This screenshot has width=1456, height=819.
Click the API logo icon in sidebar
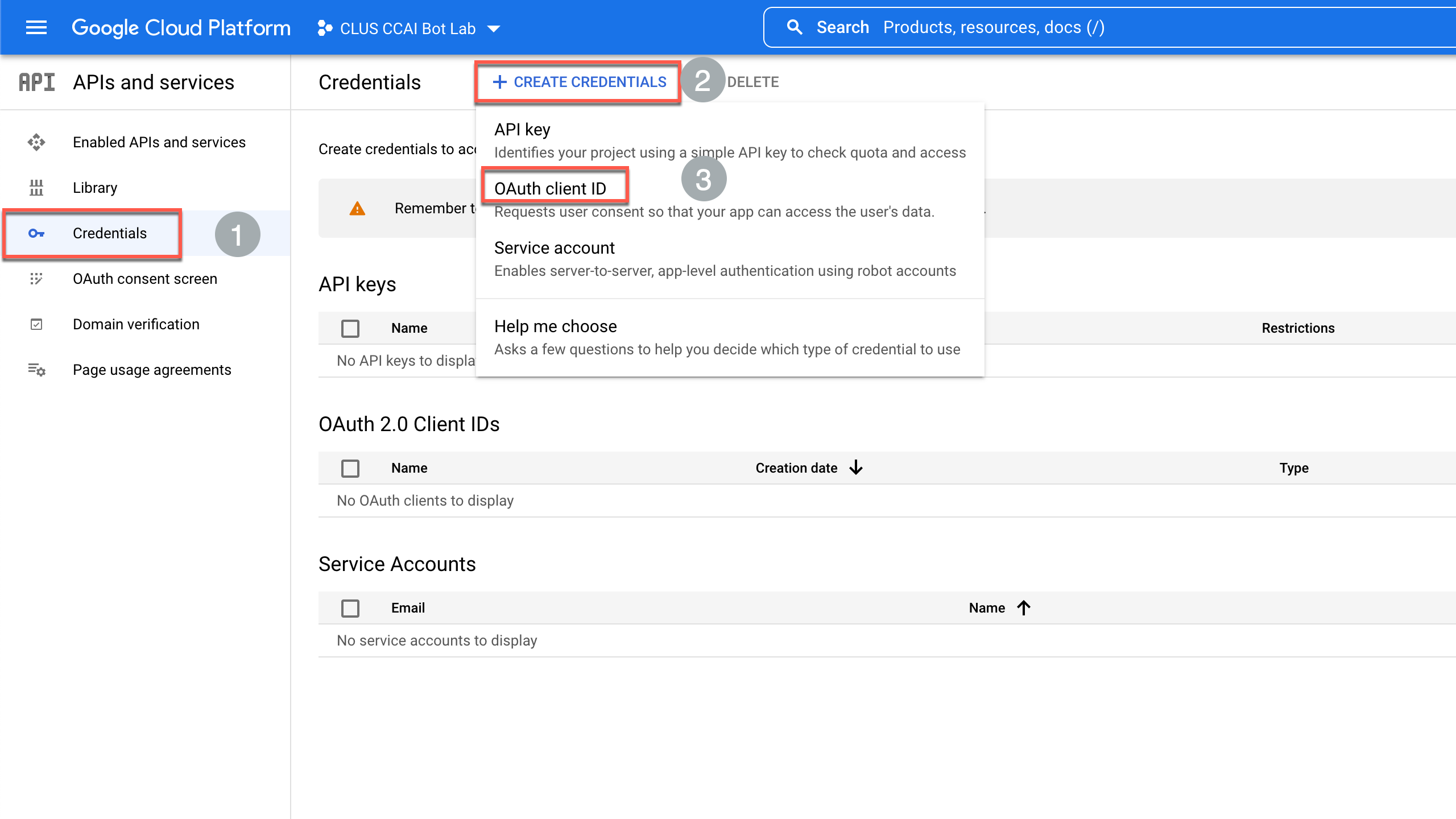[37, 82]
